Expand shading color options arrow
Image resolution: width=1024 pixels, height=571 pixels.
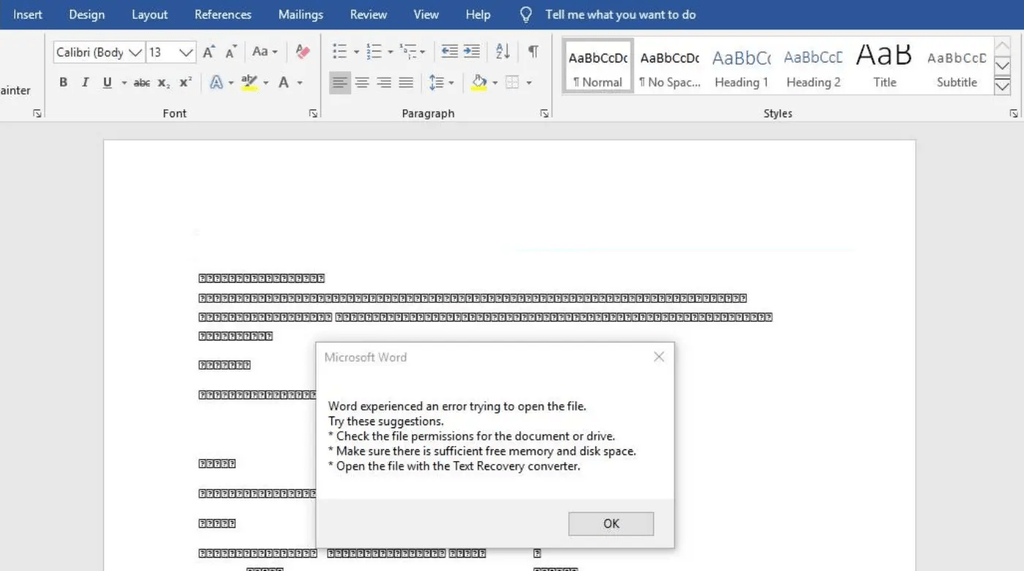click(495, 83)
